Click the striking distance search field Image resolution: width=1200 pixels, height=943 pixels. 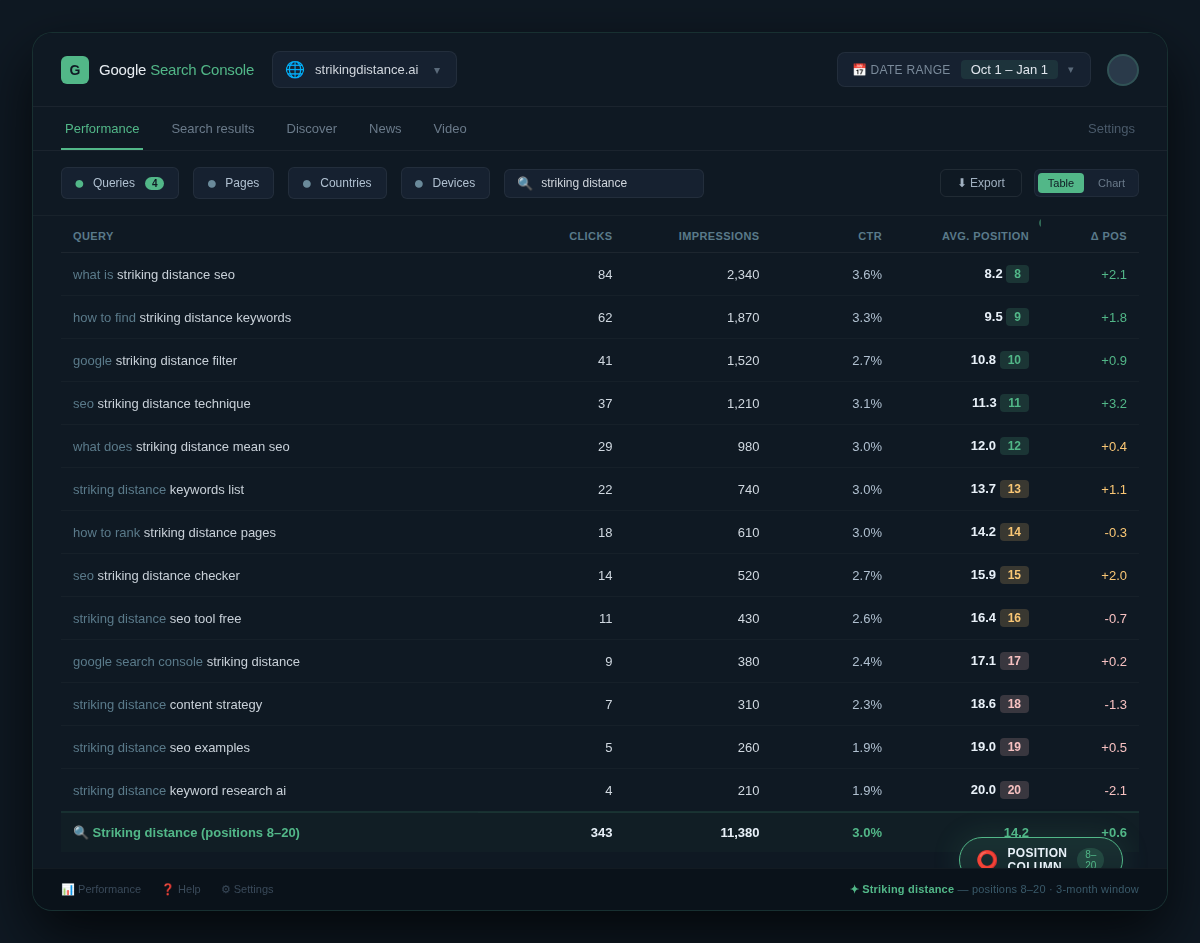604,183
